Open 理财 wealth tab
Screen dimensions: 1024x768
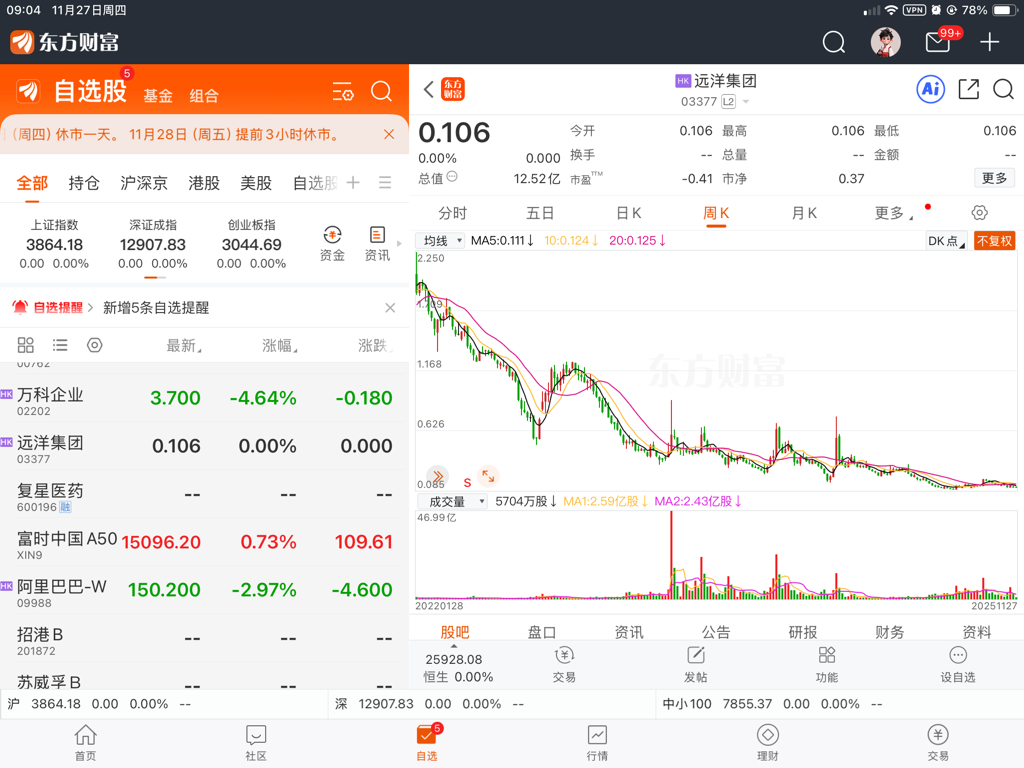pyautogui.click(x=767, y=743)
